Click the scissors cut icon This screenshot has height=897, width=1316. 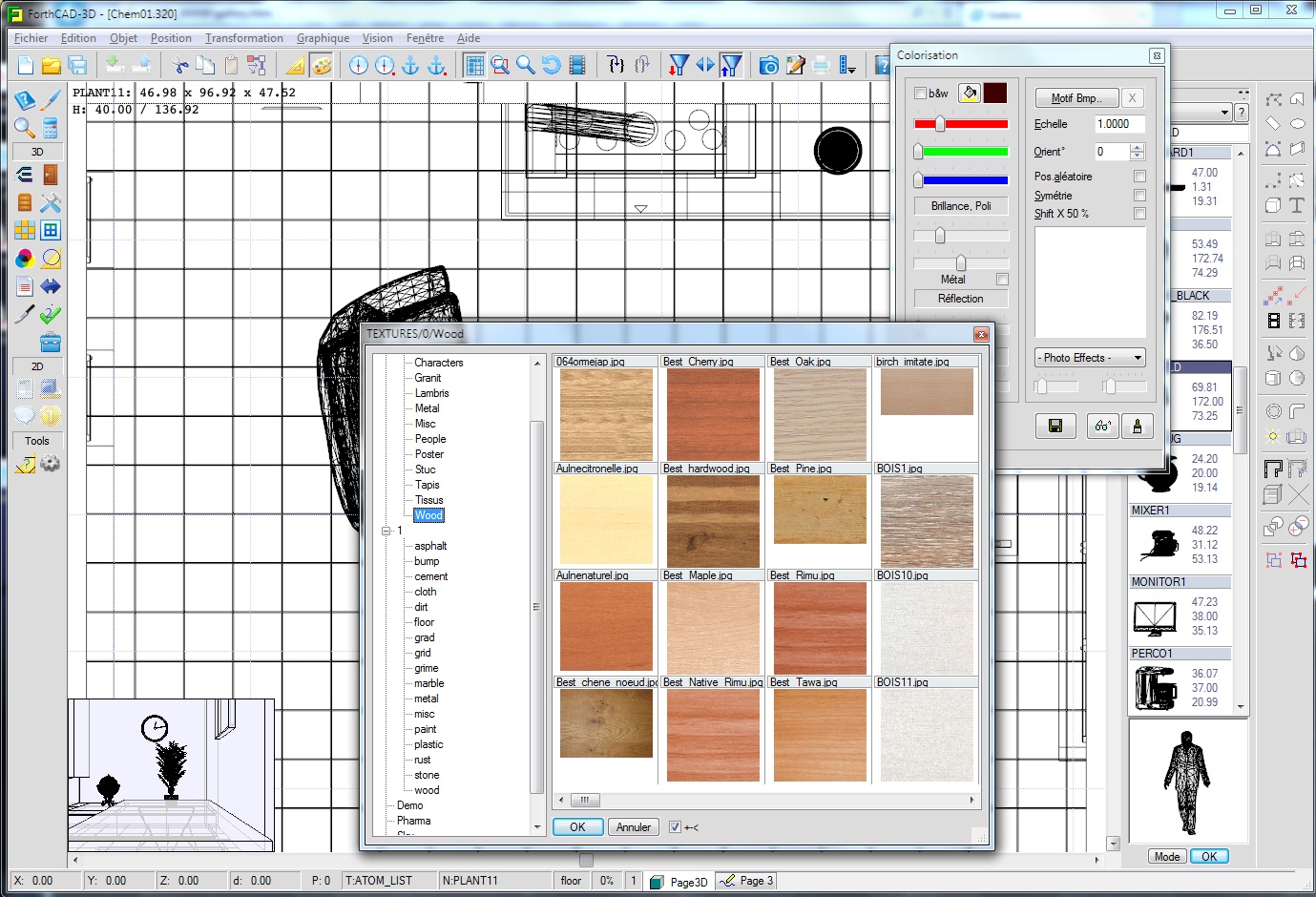[179, 65]
